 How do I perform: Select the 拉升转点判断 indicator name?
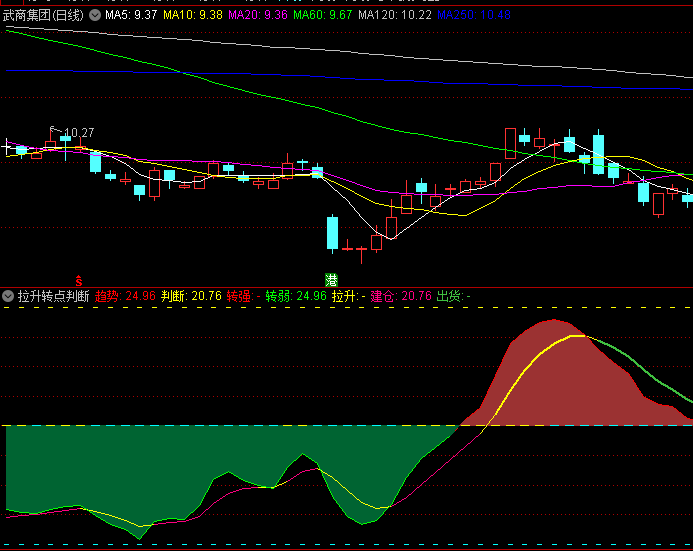(53, 296)
